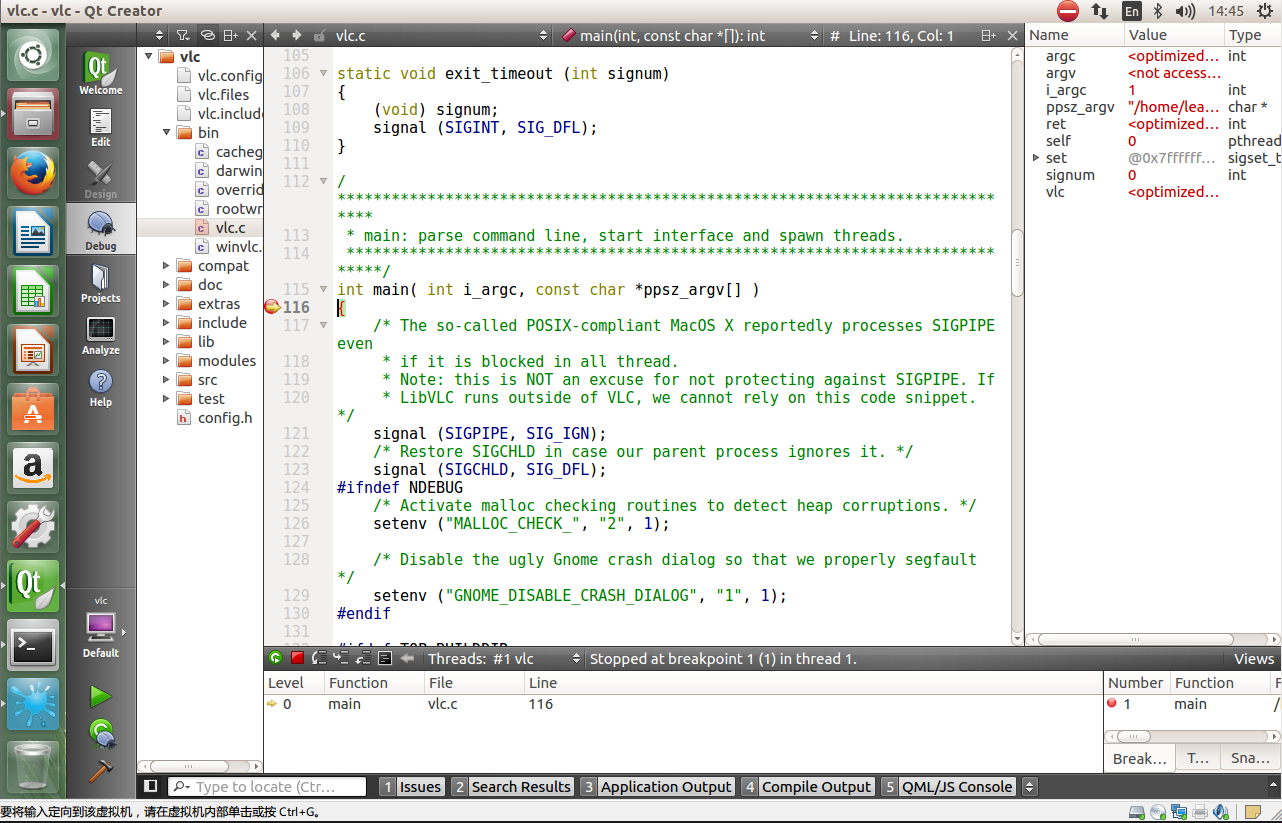Click the filter tree funnel icon
Viewport: 1282px width, 823px height.
(183, 35)
